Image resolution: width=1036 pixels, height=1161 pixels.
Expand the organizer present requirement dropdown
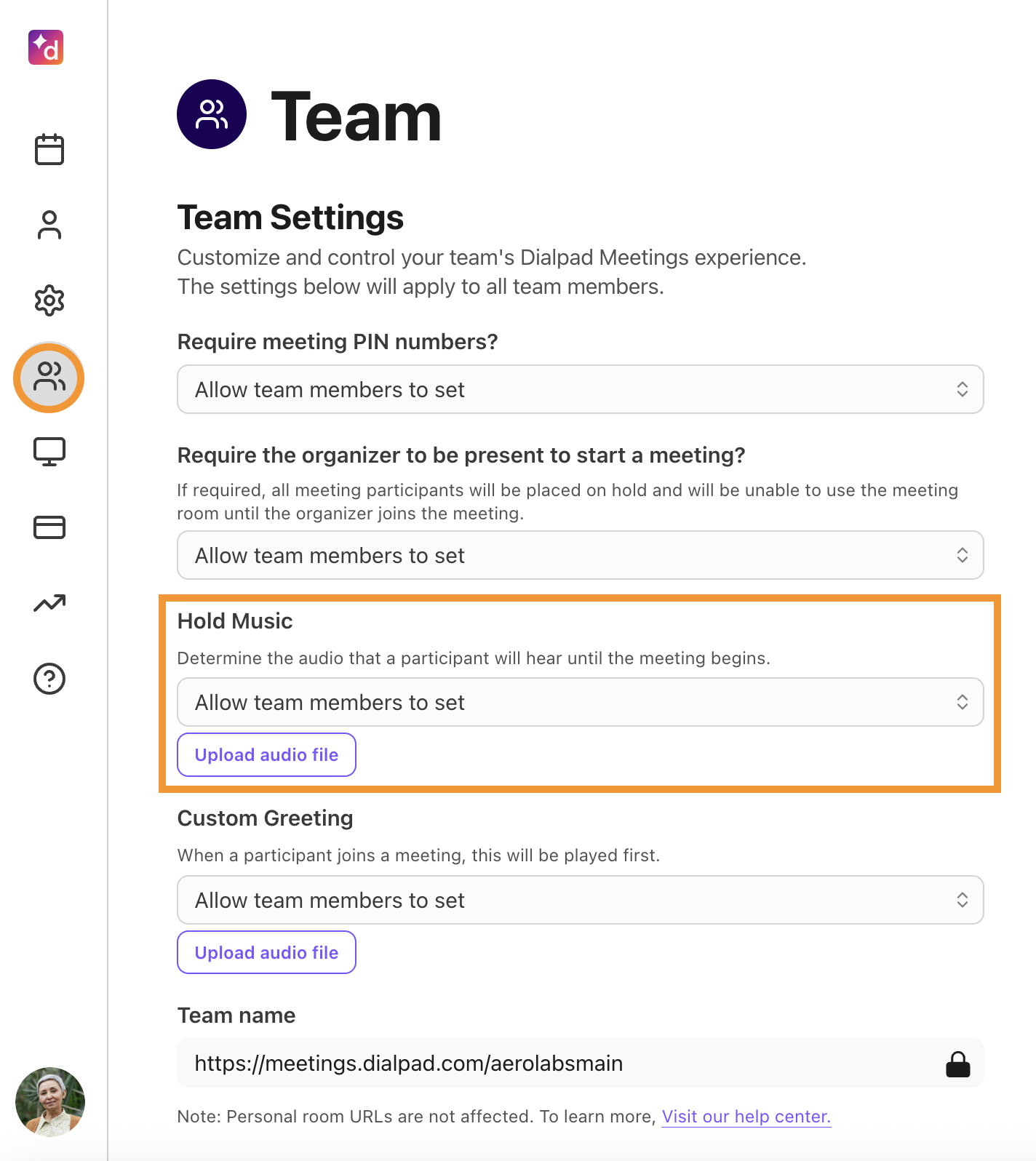click(x=581, y=555)
